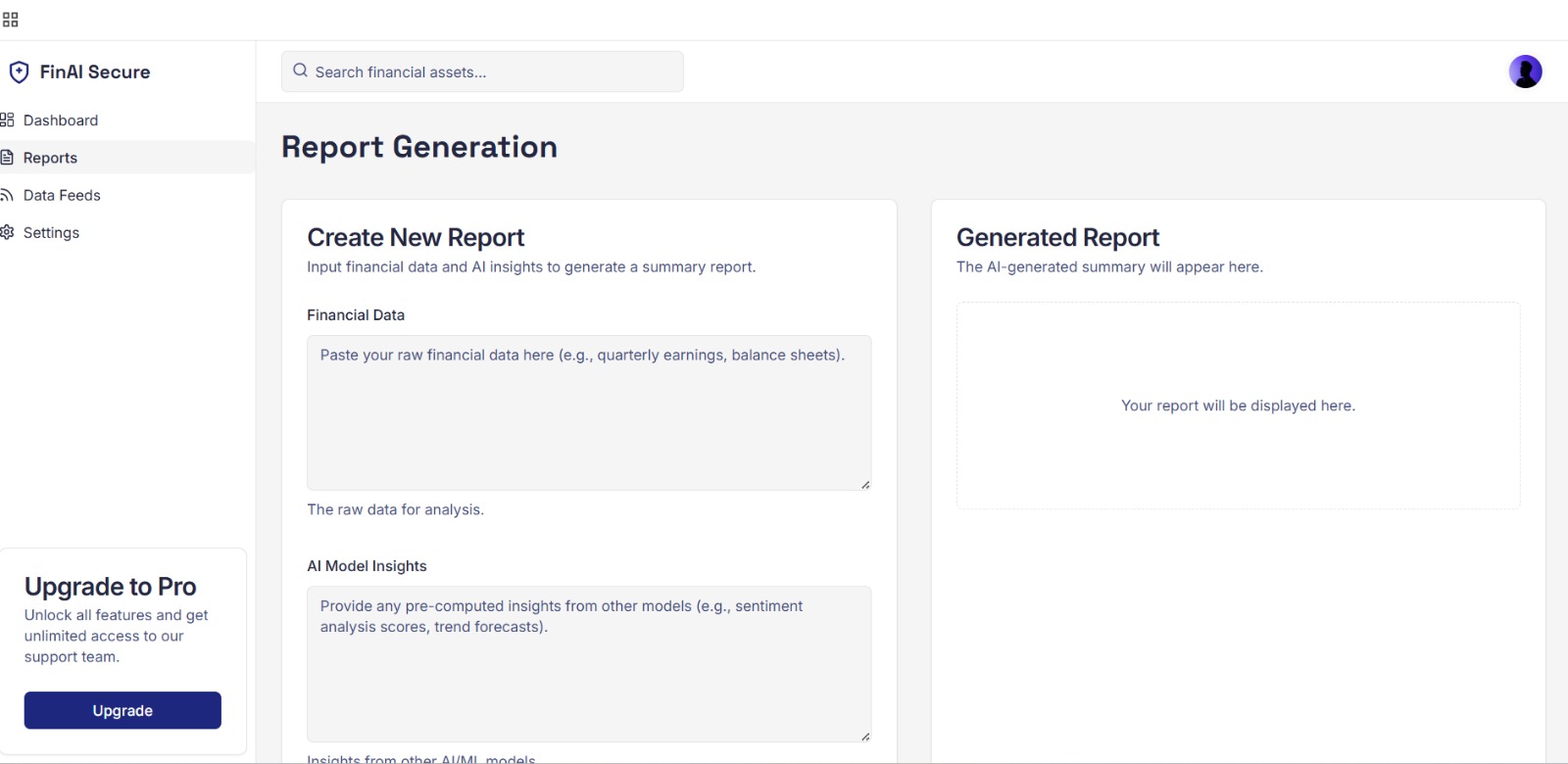
Task: Grab the Financial Data textarea resize handle
Action: click(865, 484)
